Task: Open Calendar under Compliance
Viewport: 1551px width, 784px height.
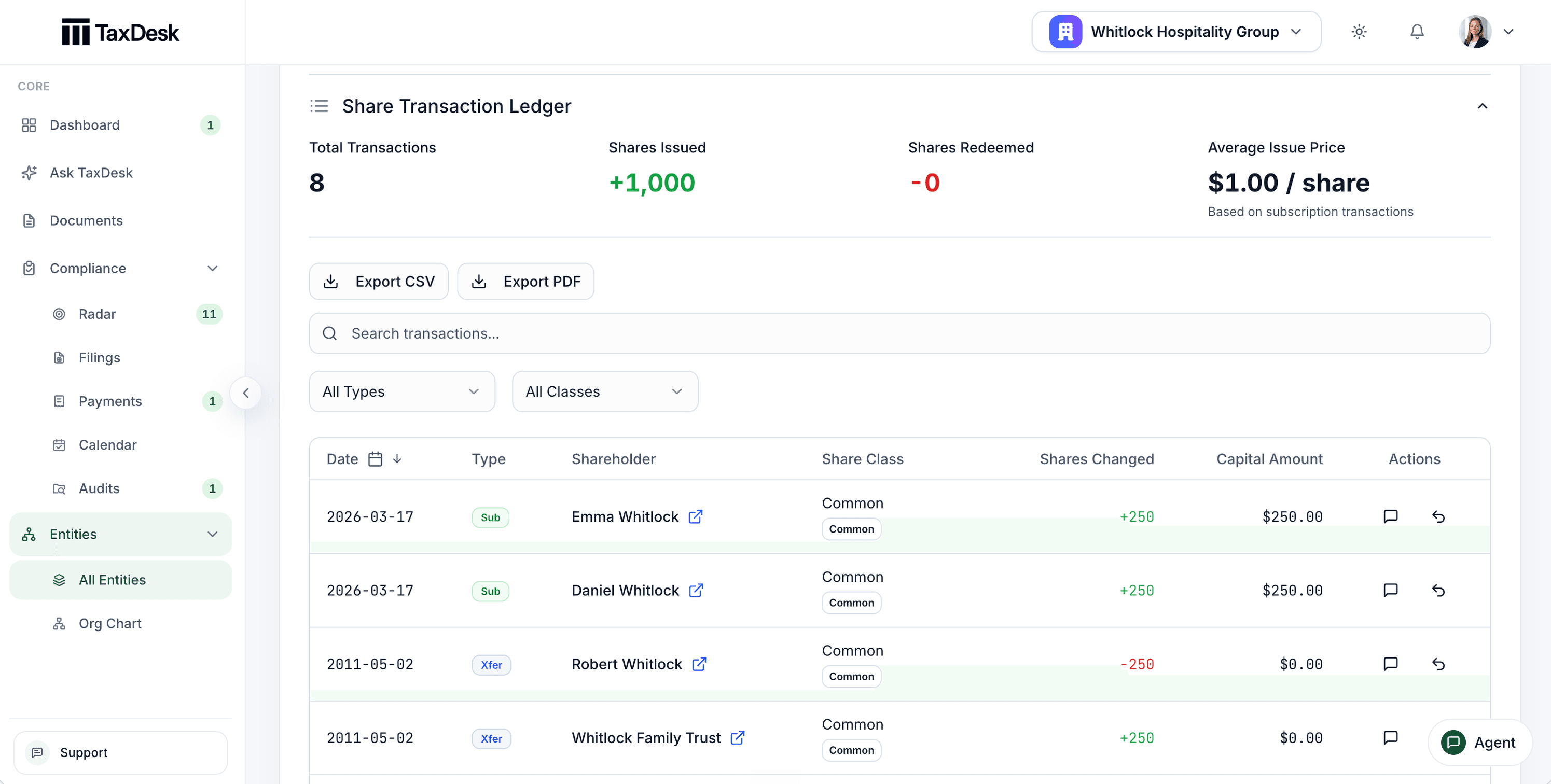Action: pyautogui.click(x=120, y=445)
